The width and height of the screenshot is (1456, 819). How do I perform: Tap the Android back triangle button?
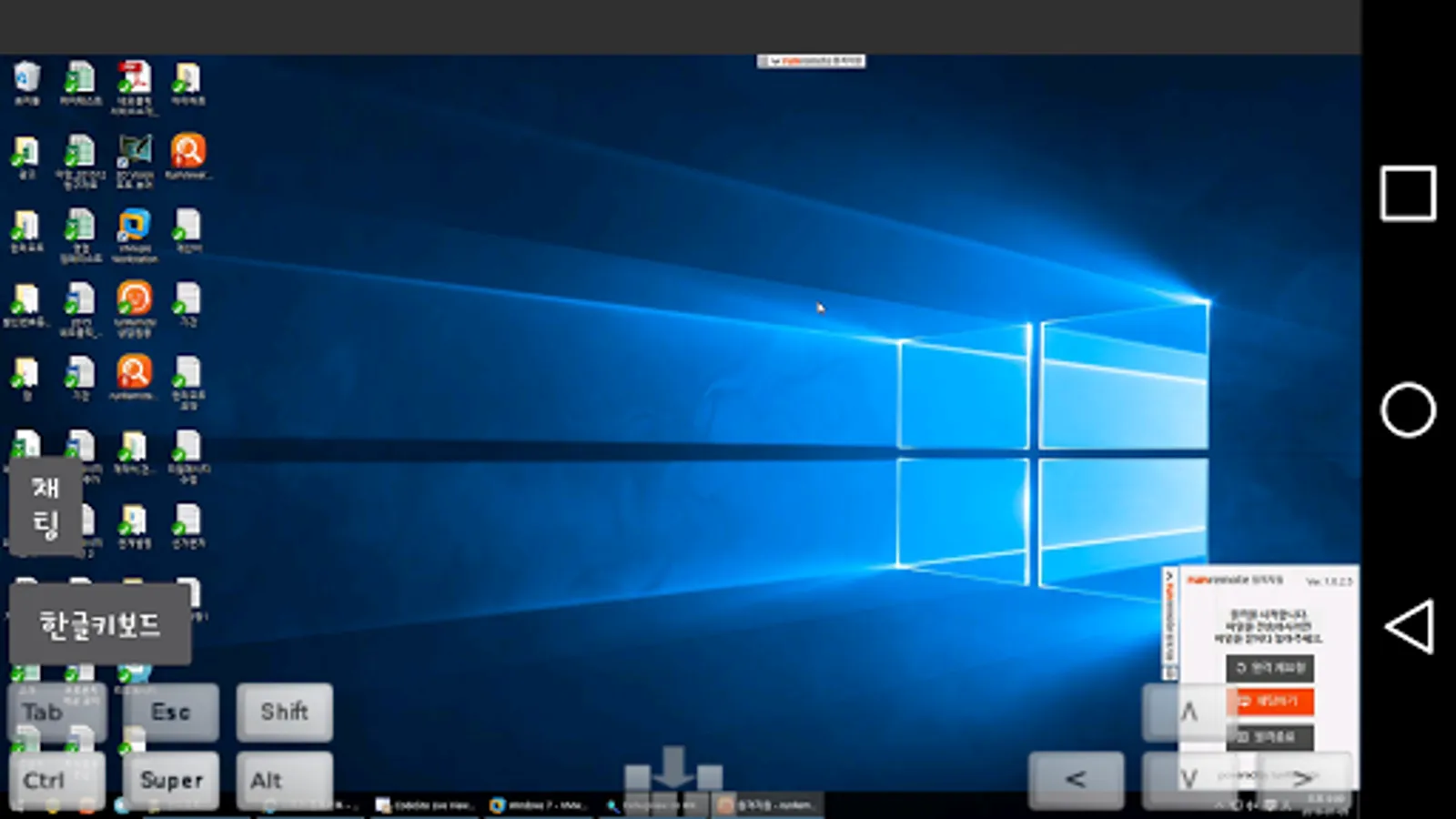click(1410, 626)
